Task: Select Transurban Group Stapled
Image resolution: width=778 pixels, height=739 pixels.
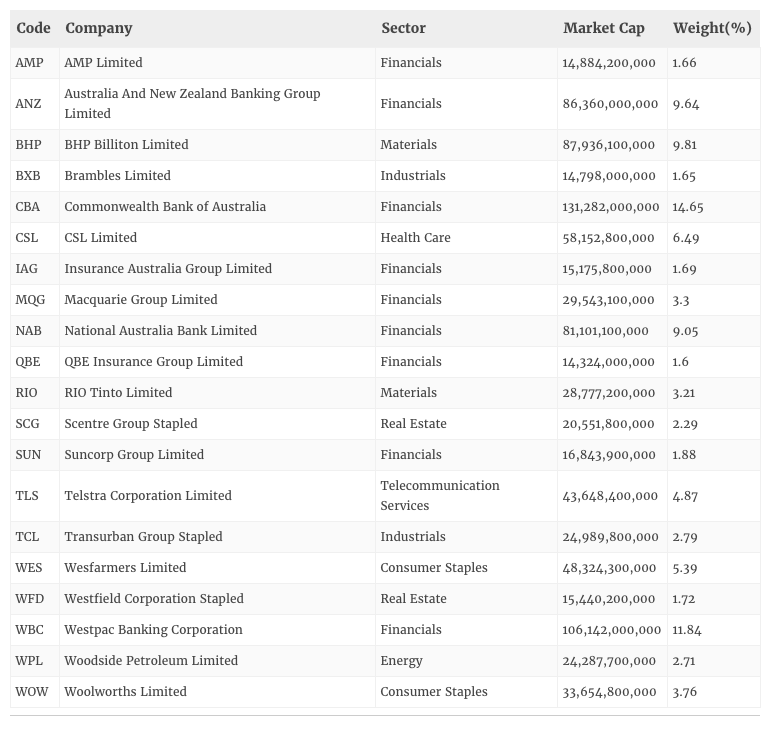Action: [143, 537]
